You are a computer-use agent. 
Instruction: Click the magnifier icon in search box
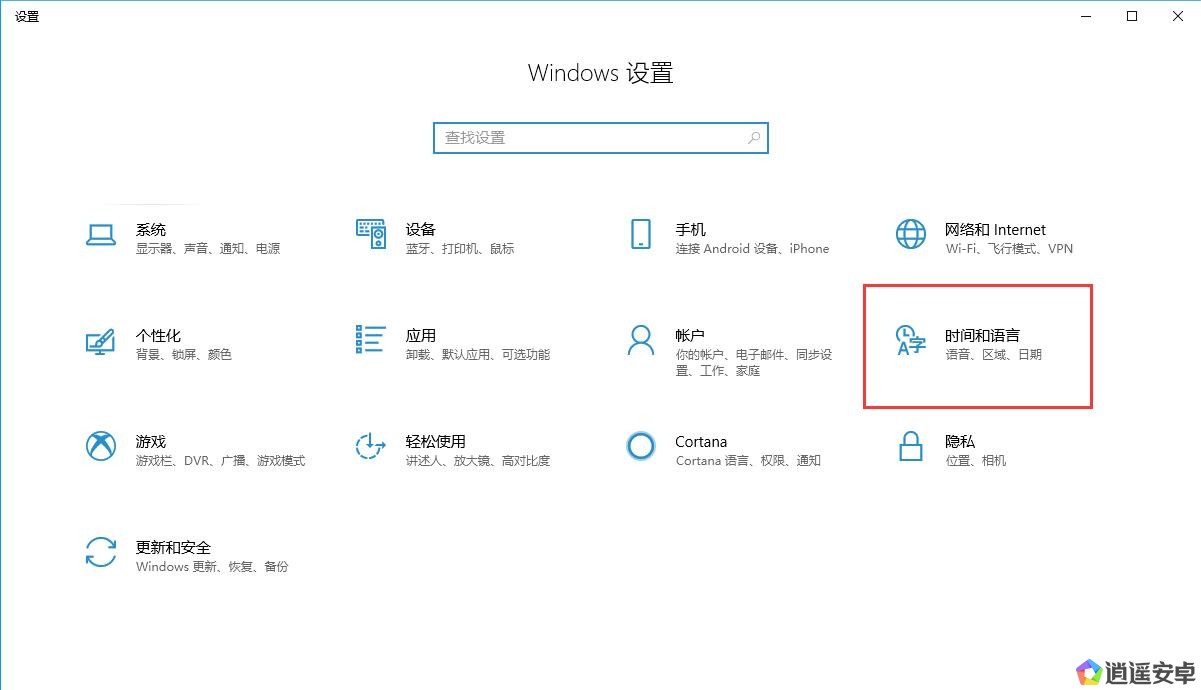(754, 138)
